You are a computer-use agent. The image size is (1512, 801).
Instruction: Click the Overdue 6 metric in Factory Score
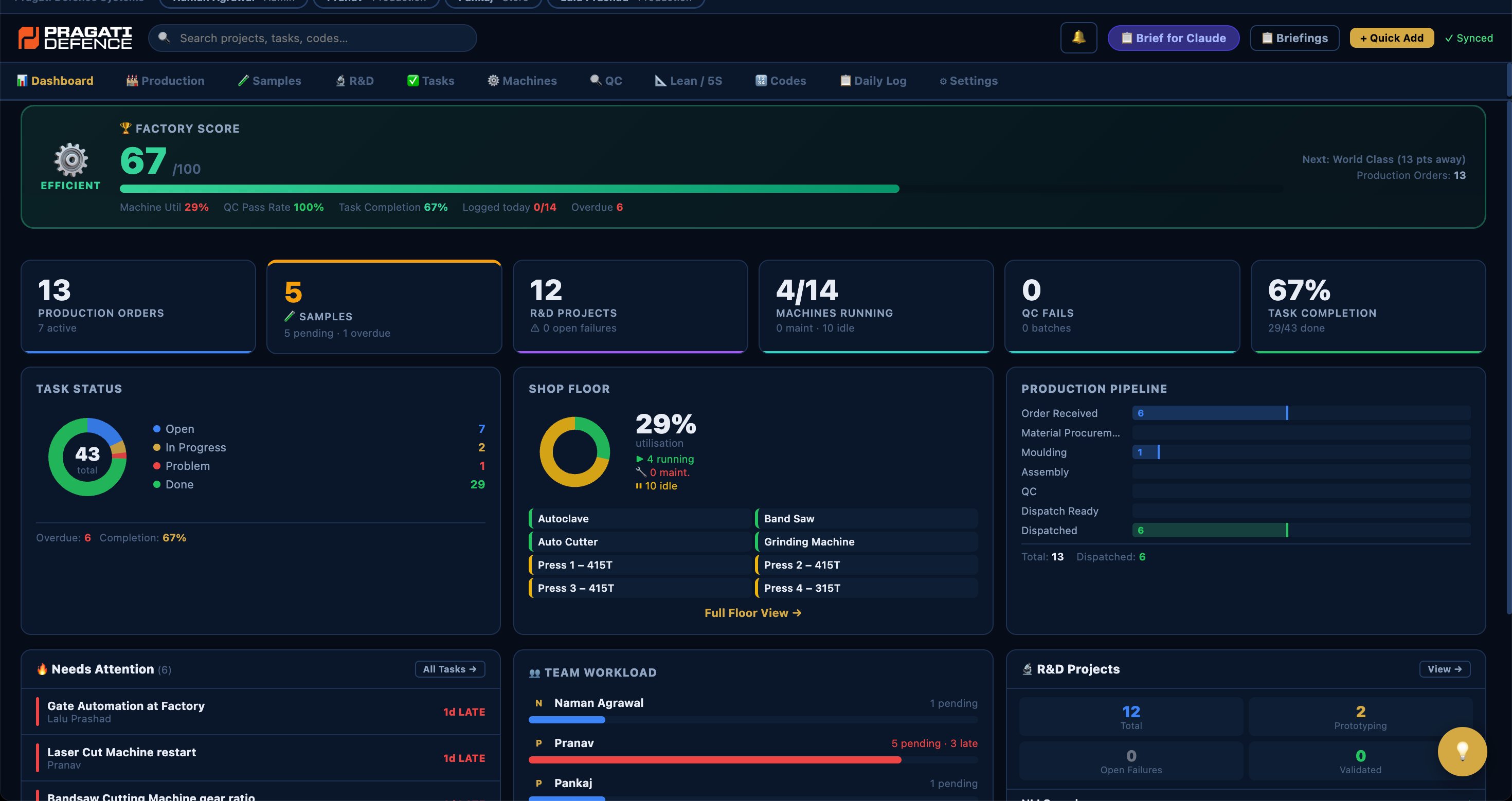click(x=597, y=207)
